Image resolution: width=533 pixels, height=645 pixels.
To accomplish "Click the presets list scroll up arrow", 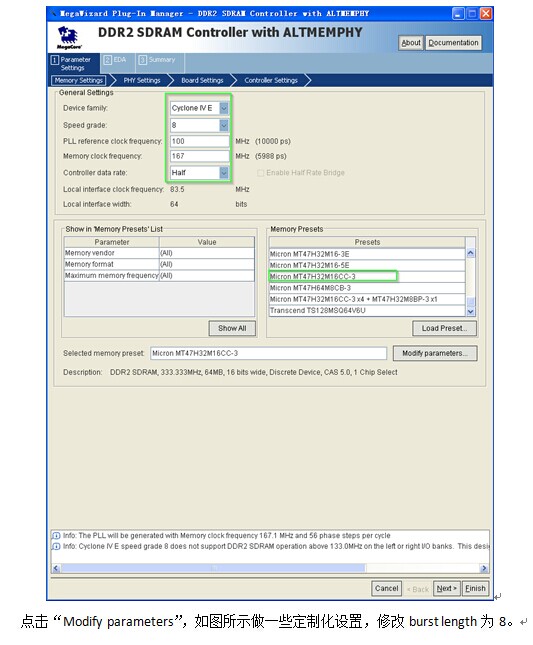I will tap(470, 253).
